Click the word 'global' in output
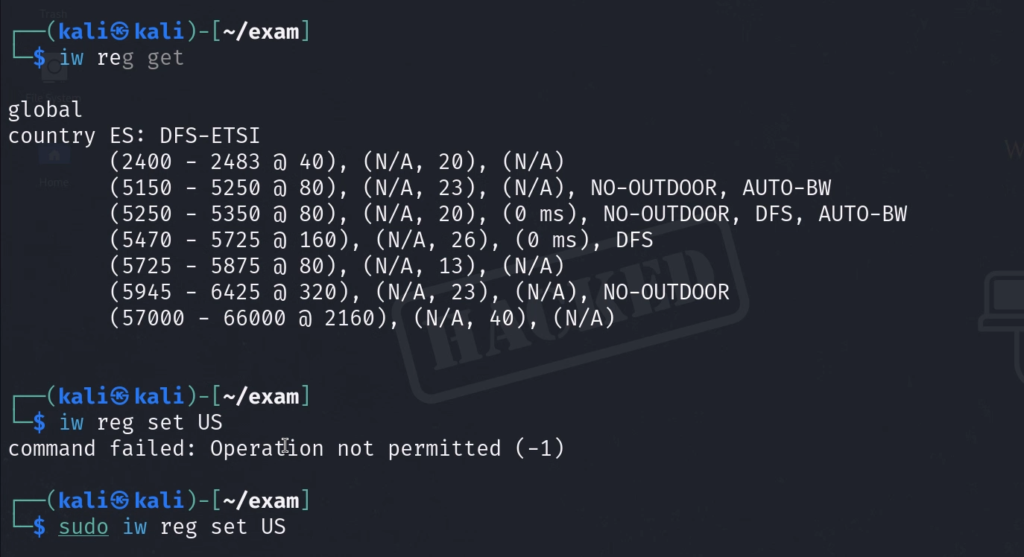1024x557 pixels. coord(45,110)
